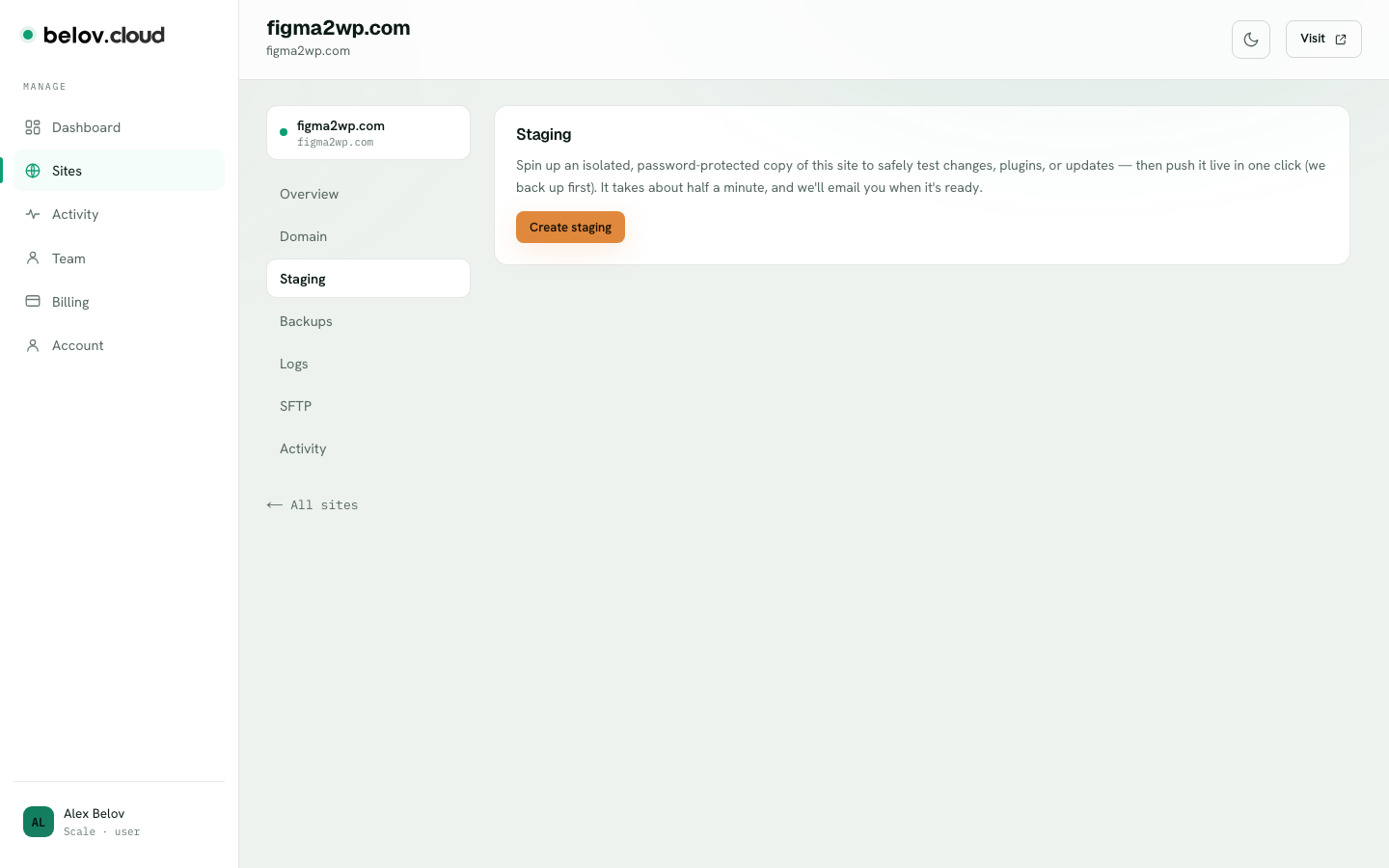Image resolution: width=1389 pixels, height=868 pixels.
Task: Go to Team in the sidebar
Action: click(119, 258)
